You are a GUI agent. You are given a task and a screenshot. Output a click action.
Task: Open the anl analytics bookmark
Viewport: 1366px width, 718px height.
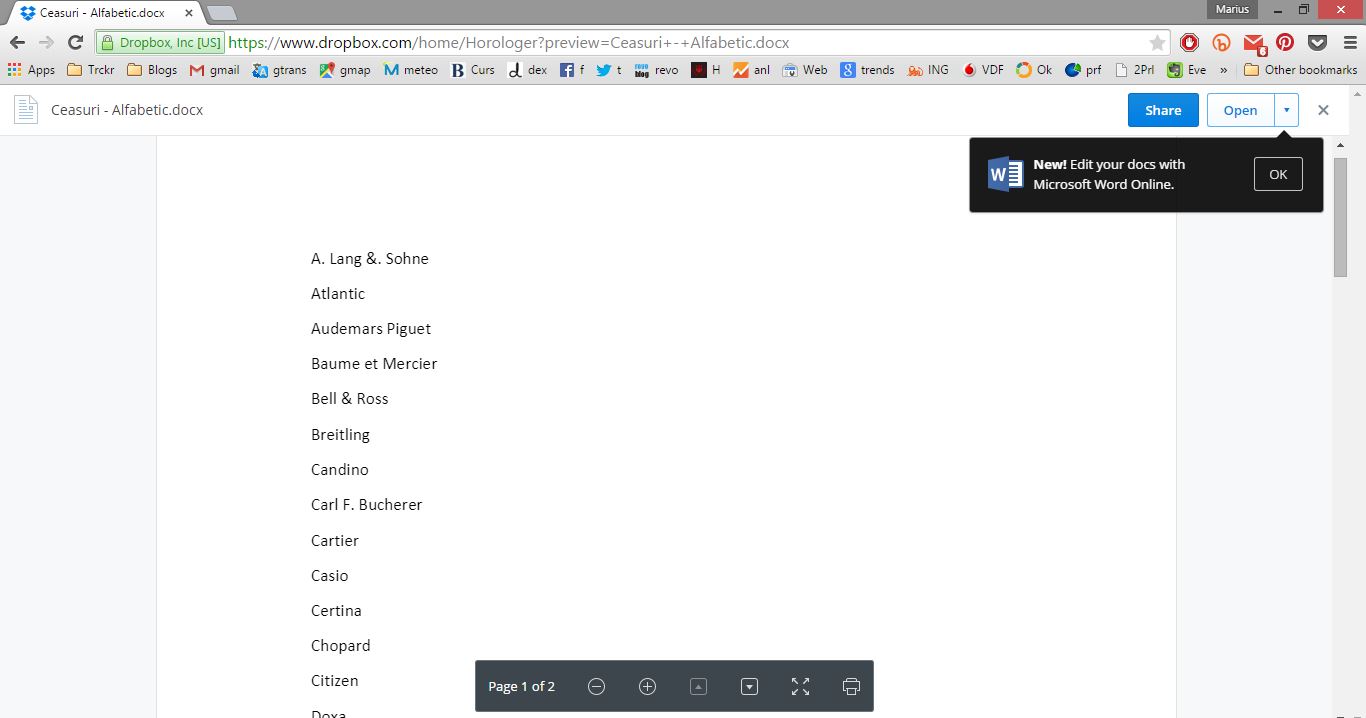click(751, 70)
